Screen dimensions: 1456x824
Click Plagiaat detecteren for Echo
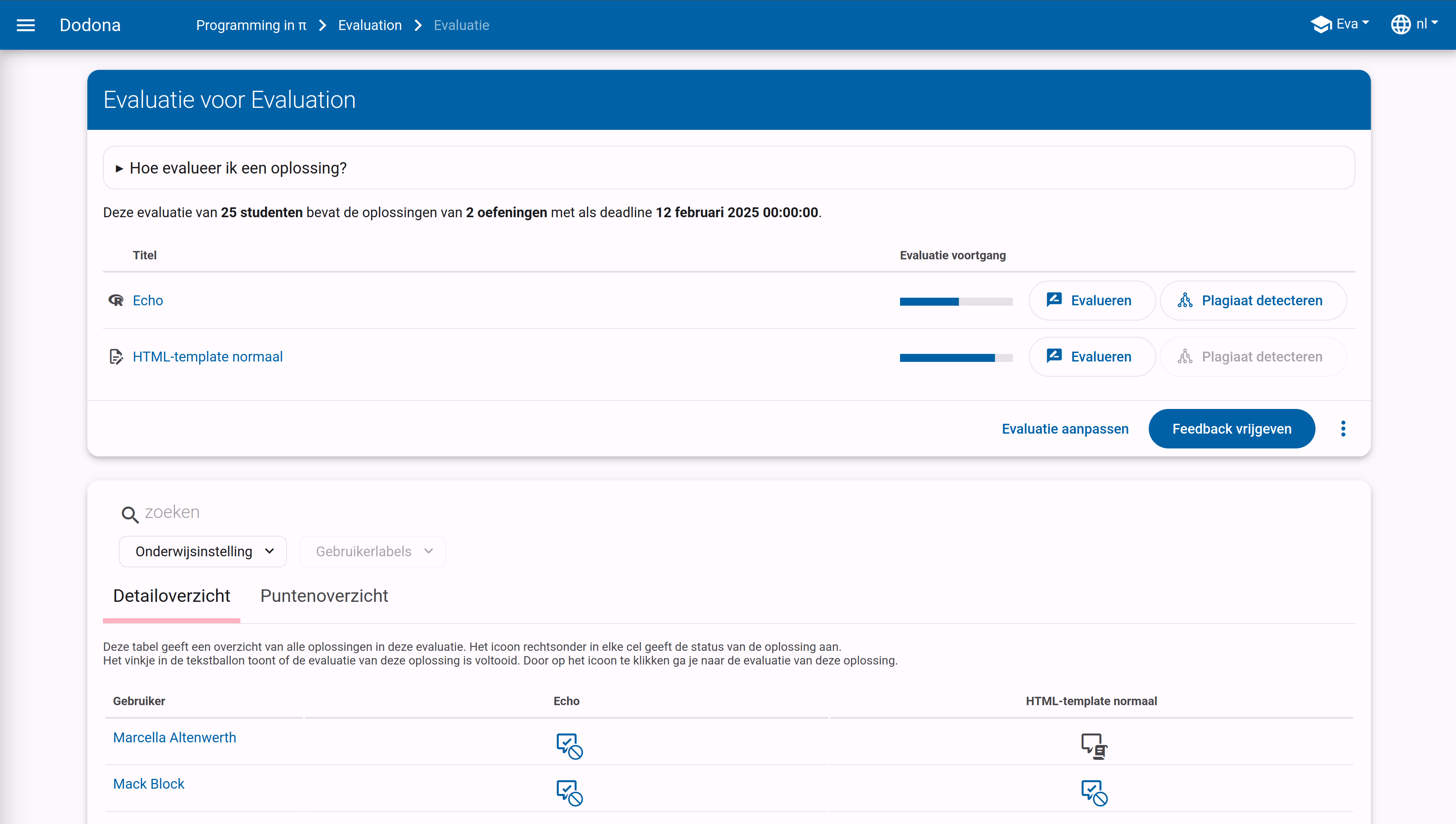pos(1253,300)
